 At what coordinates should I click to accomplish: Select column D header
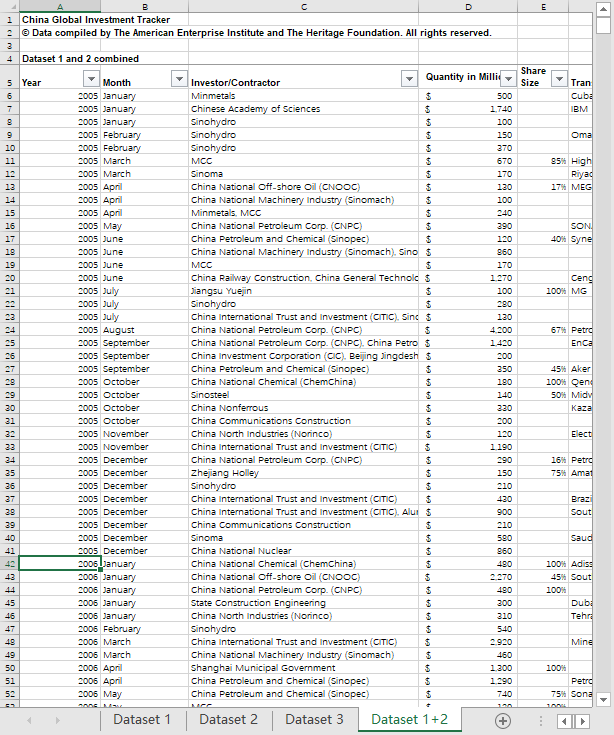tap(468, 7)
